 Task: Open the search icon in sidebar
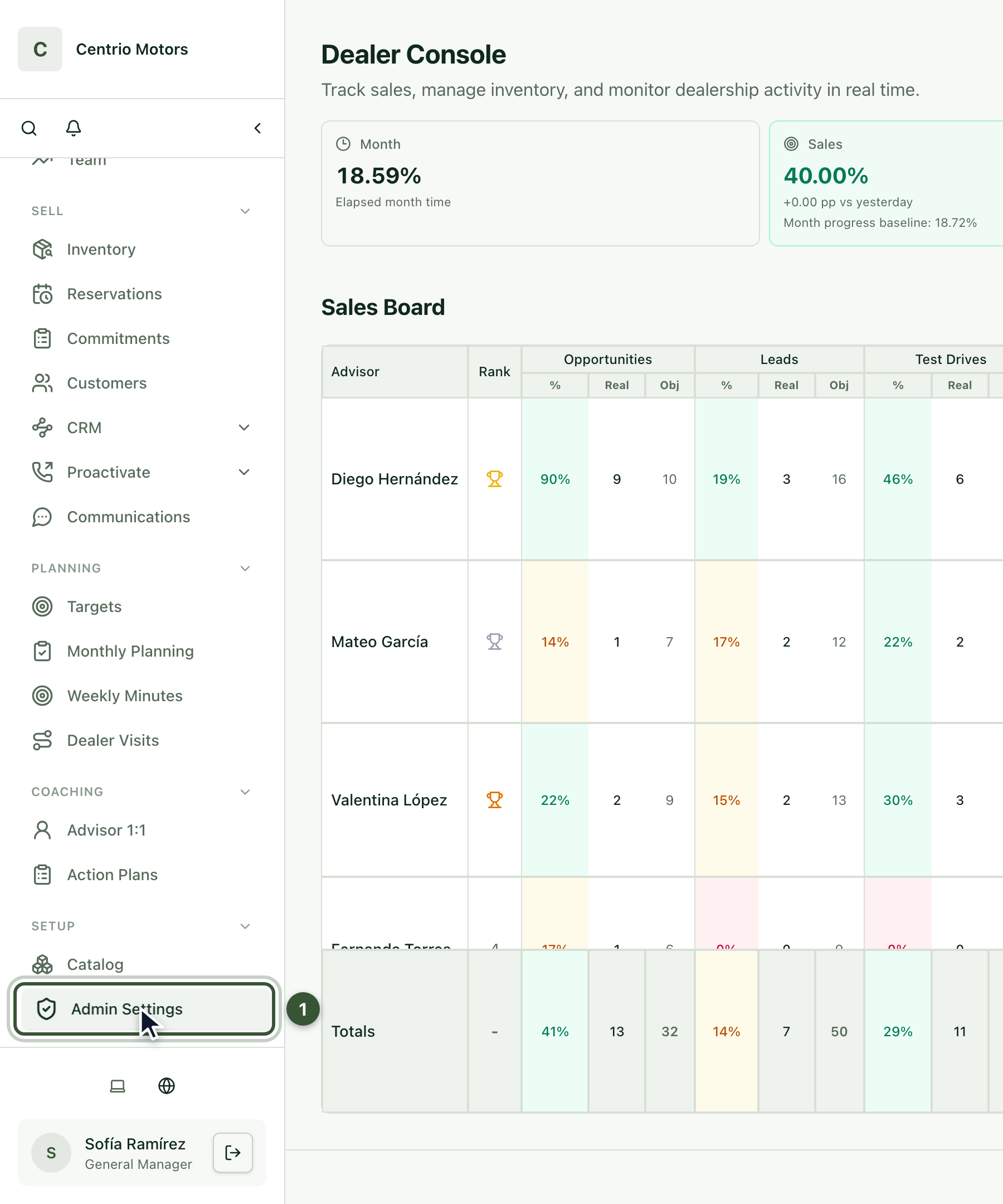(28, 128)
